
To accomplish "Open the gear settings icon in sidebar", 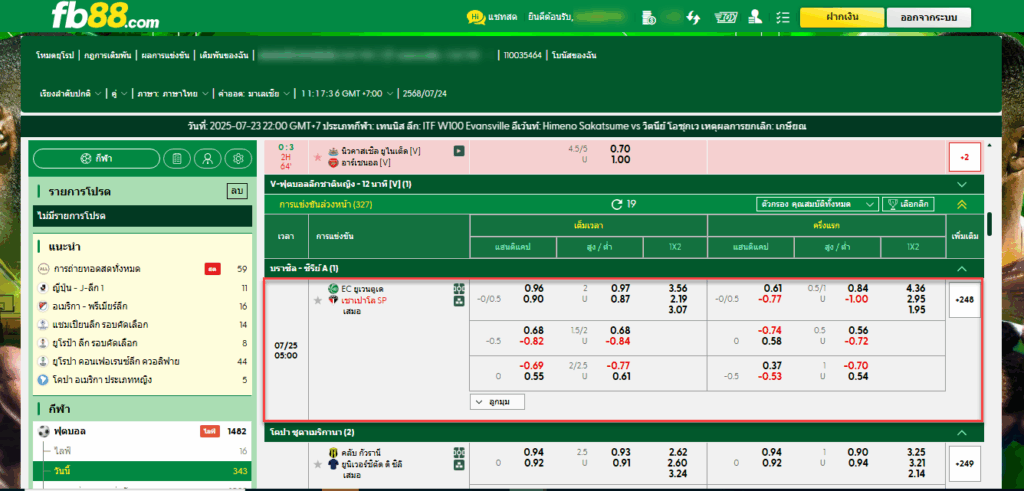I will (x=238, y=158).
